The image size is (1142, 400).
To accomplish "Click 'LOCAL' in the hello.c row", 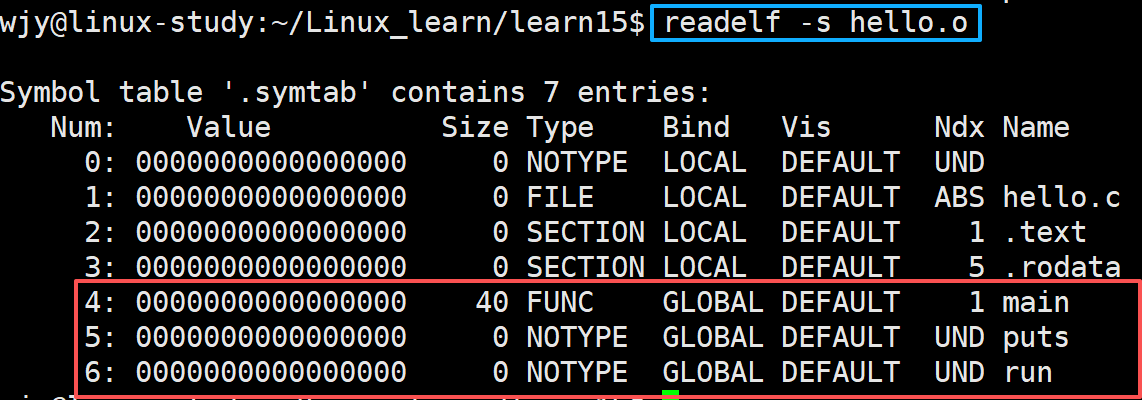I will pos(704,197).
